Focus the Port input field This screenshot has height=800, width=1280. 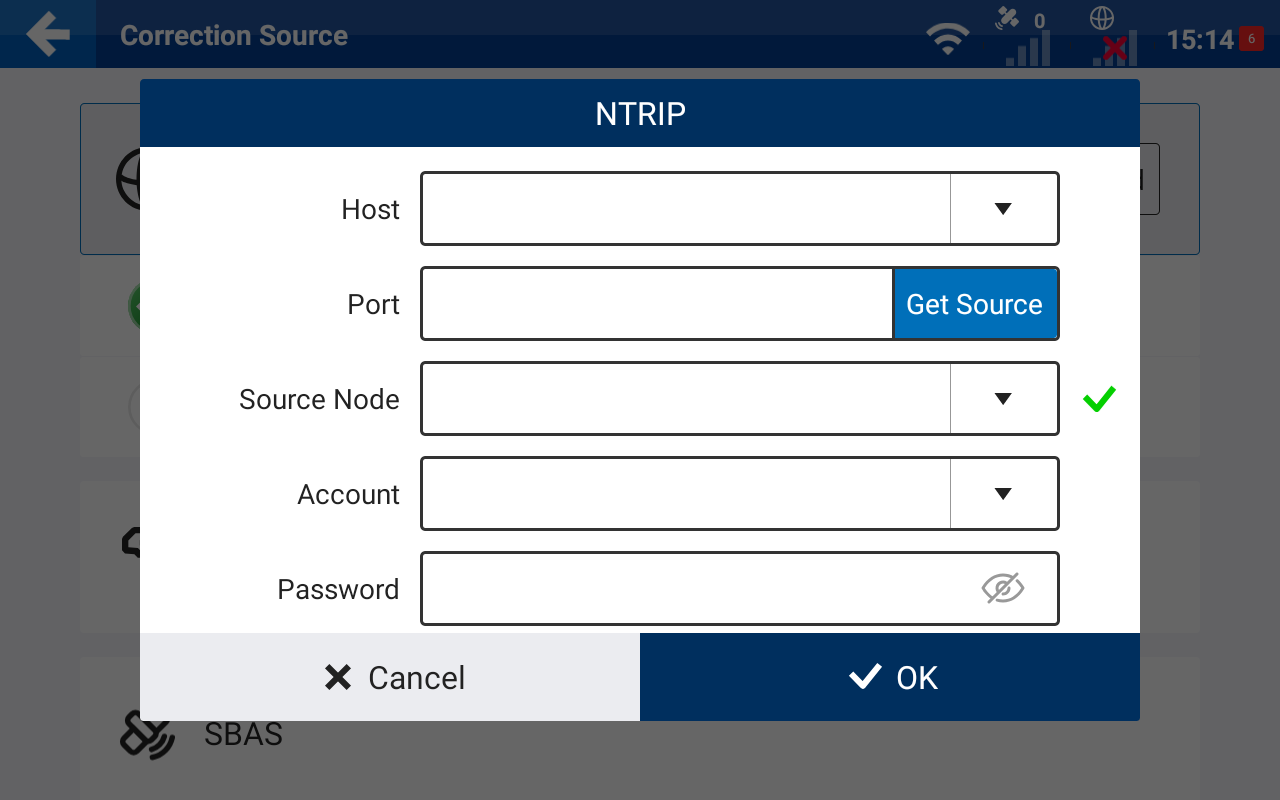pyautogui.click(x=657, y=304)
